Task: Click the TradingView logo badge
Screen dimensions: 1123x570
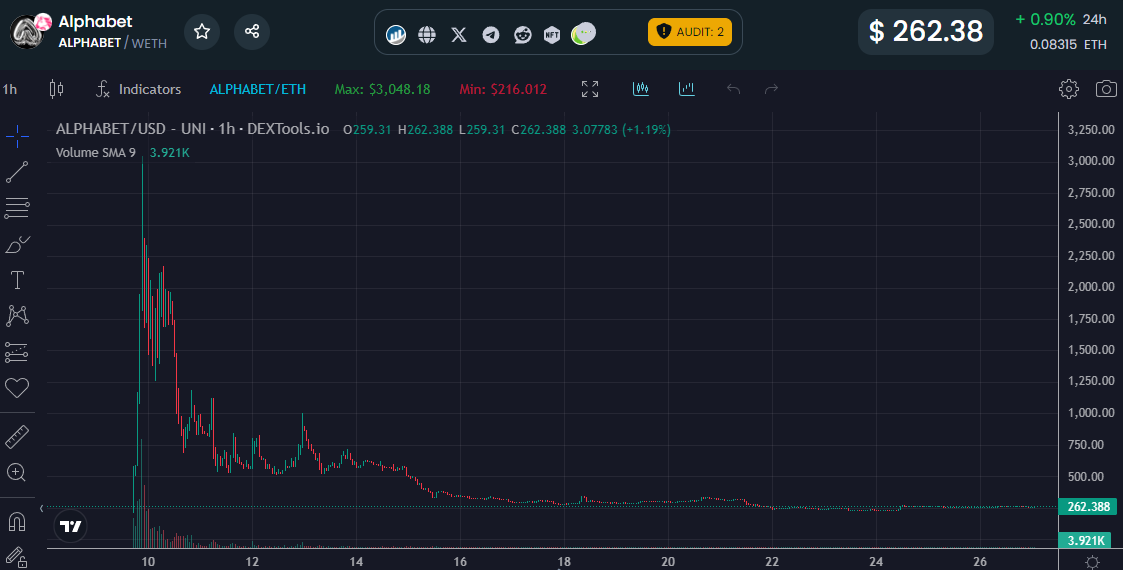Action: 70,527
